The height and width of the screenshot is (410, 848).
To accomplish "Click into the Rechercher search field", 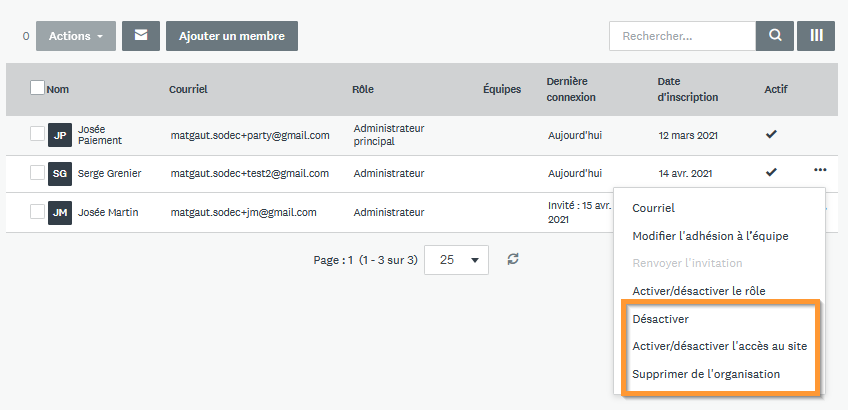I will click(x=682, y=36).
